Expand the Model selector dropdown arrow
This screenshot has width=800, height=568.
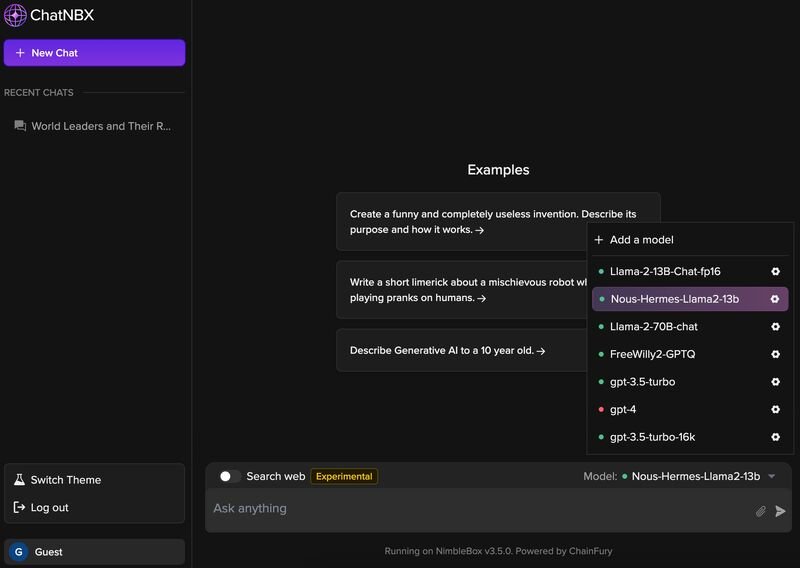click(772, 477)
